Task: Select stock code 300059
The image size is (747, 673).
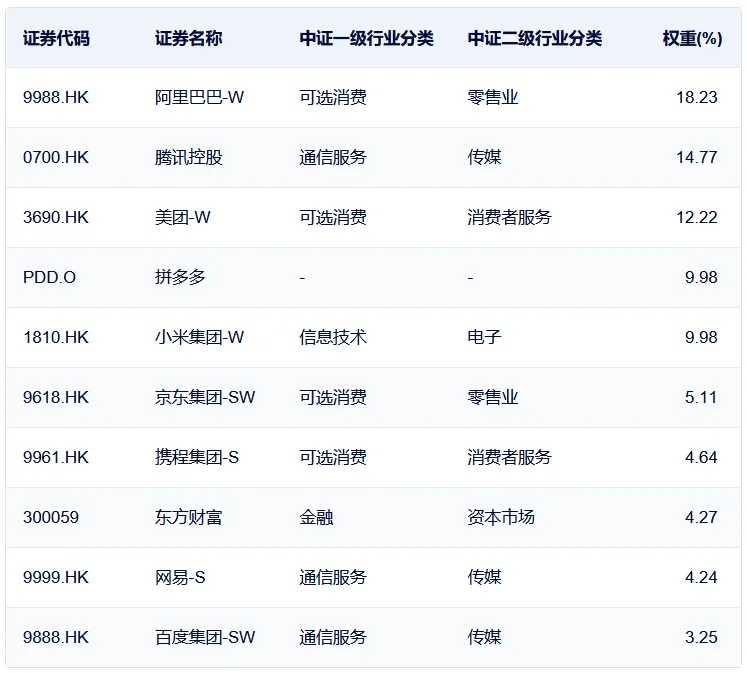Action: click(51, 518)
